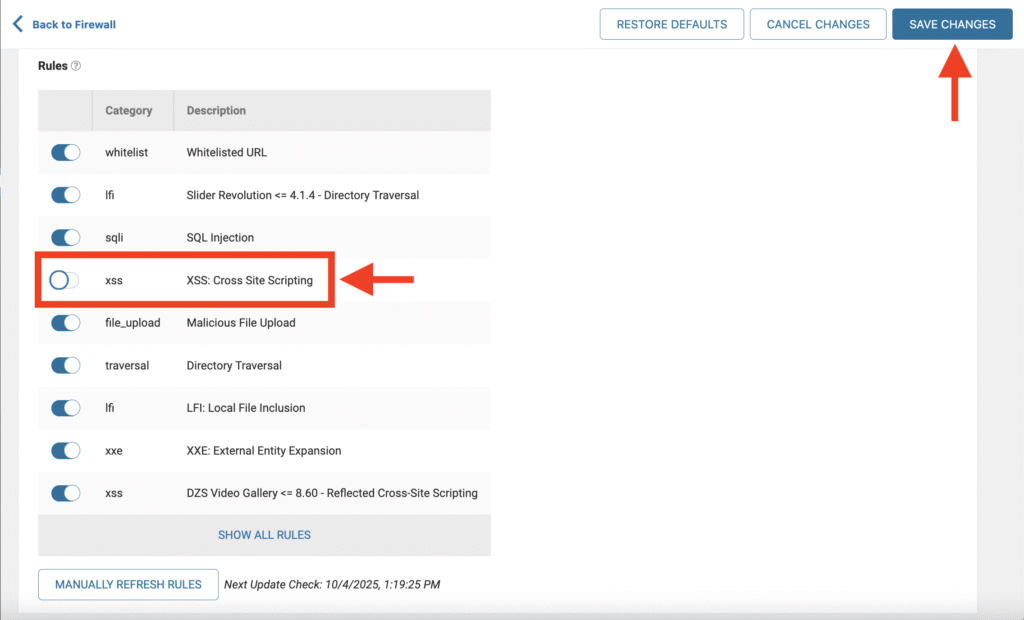Toggle the LFI: Local File Inclusion rule

click(66, 408)
